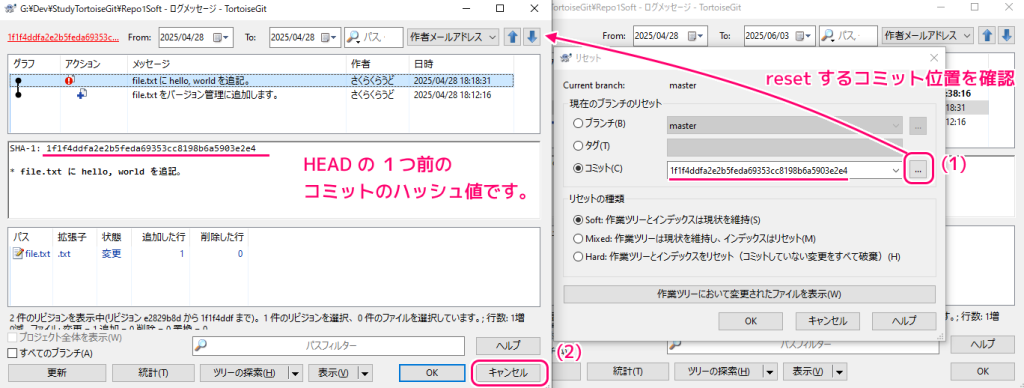The height and width of the screenshot is (388, 1024).
Task: Click the down arrow in left log window
Action: [x=532, y=37]
